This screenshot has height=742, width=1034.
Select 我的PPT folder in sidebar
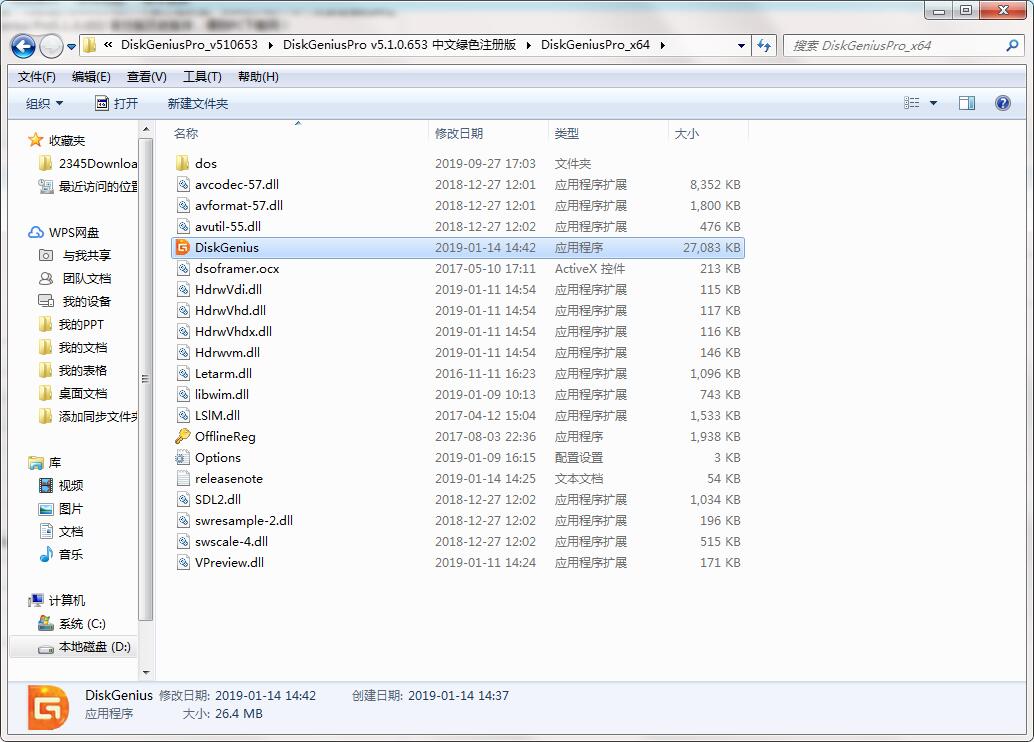pyautogui.click(x=80, y=325)
